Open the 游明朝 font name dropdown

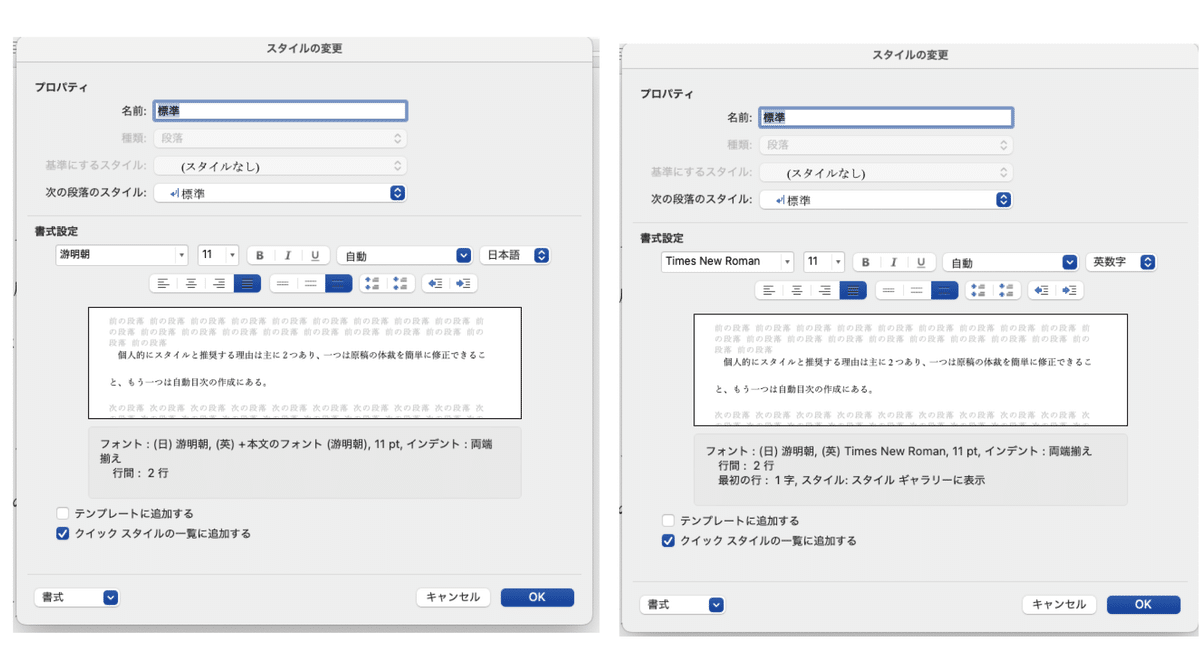coord(122,255)
